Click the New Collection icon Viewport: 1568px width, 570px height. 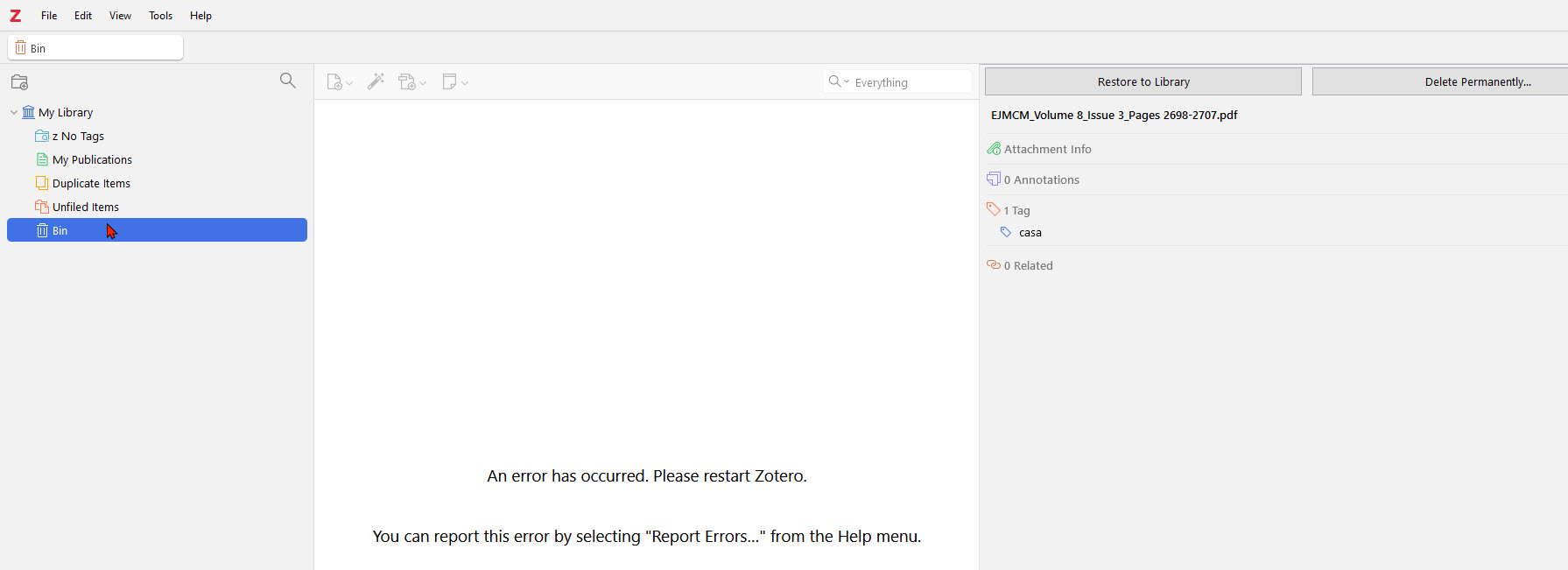coord(20,82)
